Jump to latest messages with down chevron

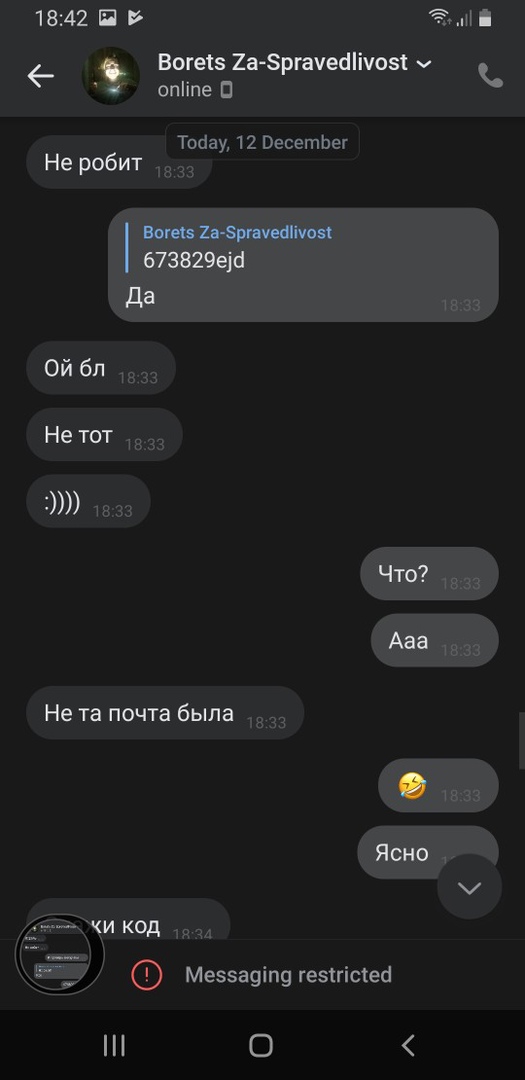pyautogui.click(x=469, y=887)
